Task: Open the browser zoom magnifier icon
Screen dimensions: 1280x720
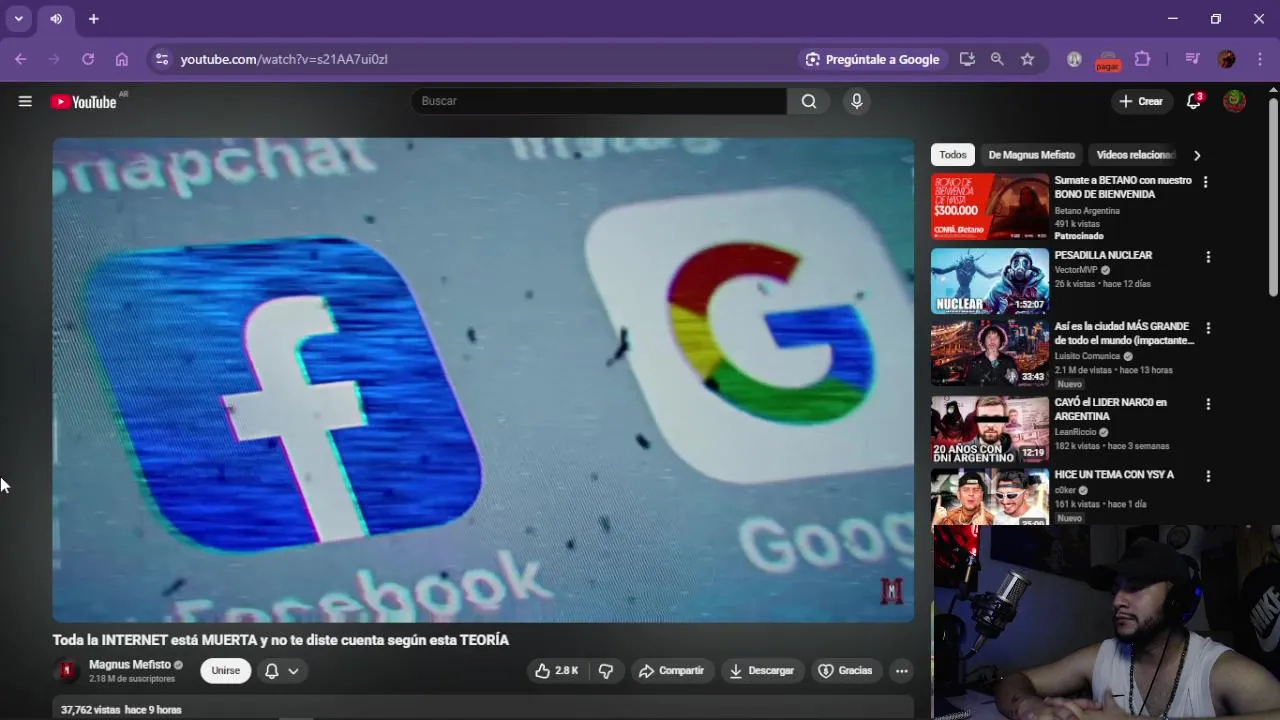Action: 997,59
